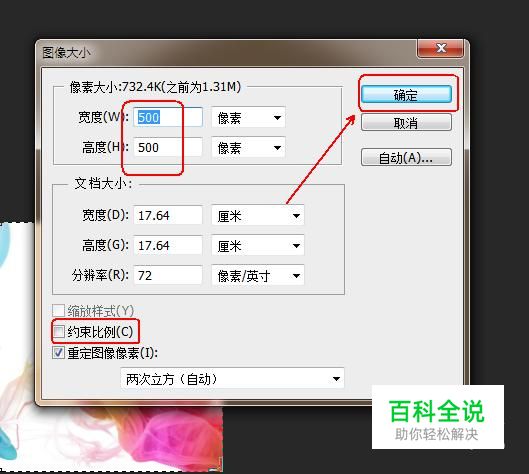Viewport: 529px width, 474px height.
Task: Open the 像素/英寸 resolution unit dropdown
Action: point(258,276)
